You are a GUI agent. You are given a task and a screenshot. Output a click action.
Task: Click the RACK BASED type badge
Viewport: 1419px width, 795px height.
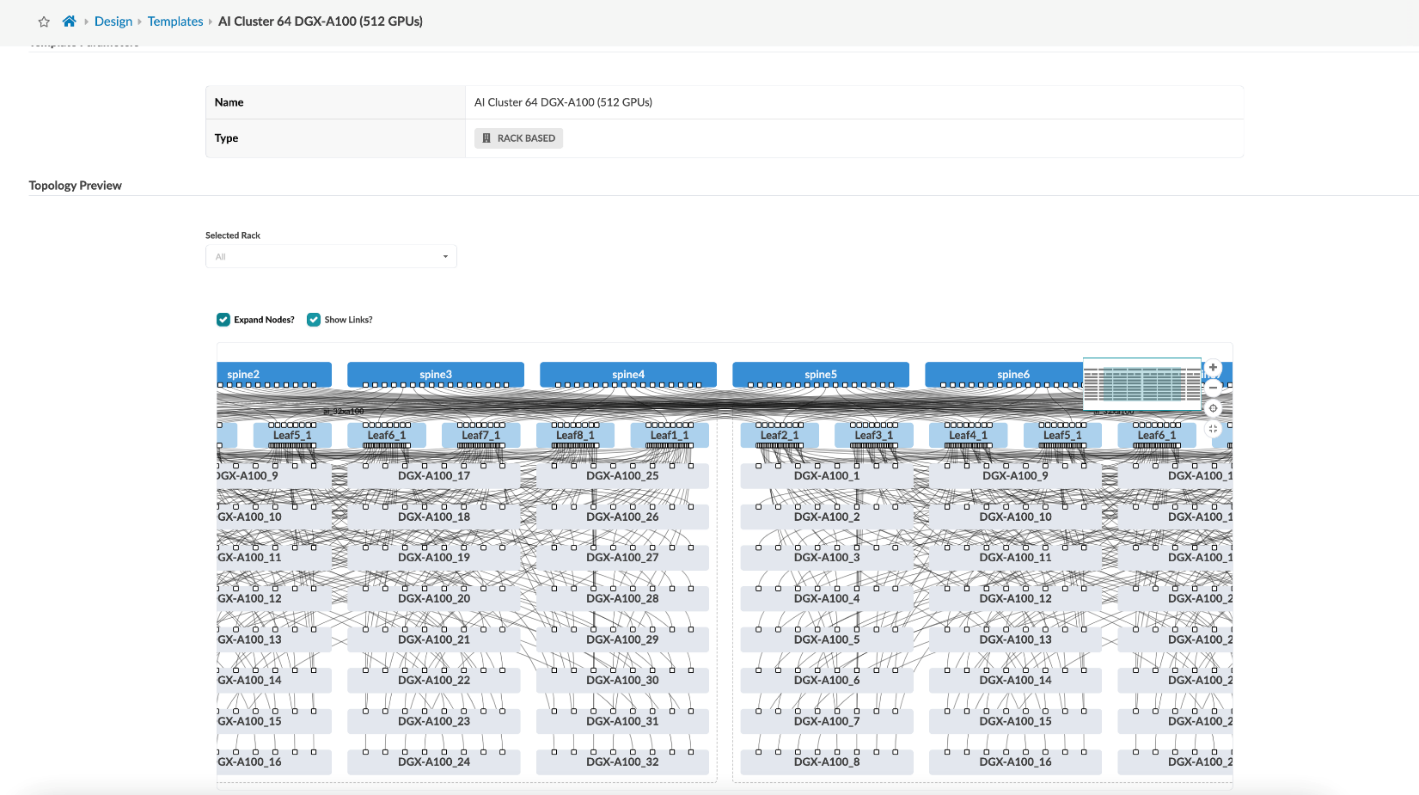[519, 138]
